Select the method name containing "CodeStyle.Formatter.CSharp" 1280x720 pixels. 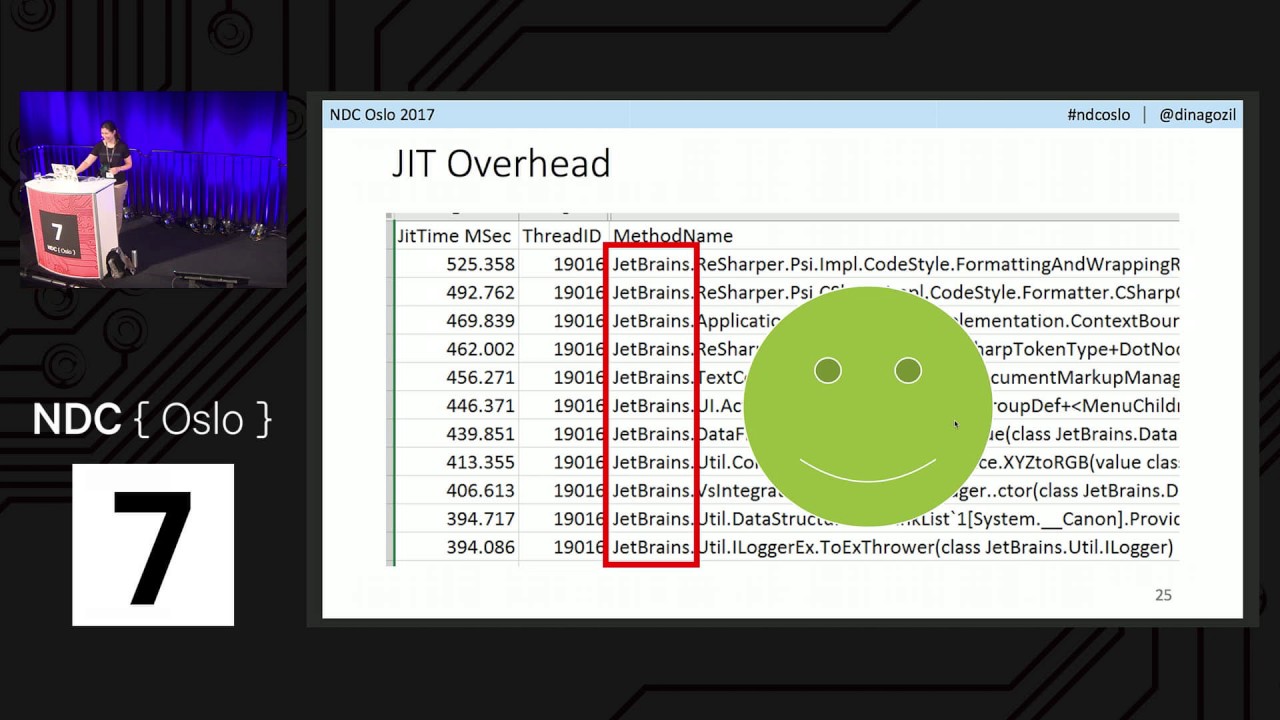pos(896,293)
